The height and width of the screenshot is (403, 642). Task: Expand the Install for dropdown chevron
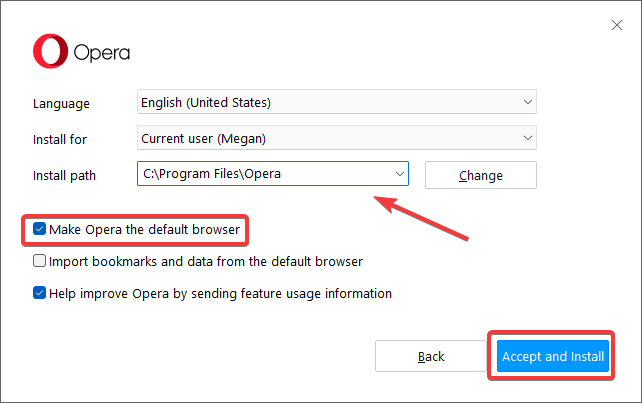coord(527,138)
